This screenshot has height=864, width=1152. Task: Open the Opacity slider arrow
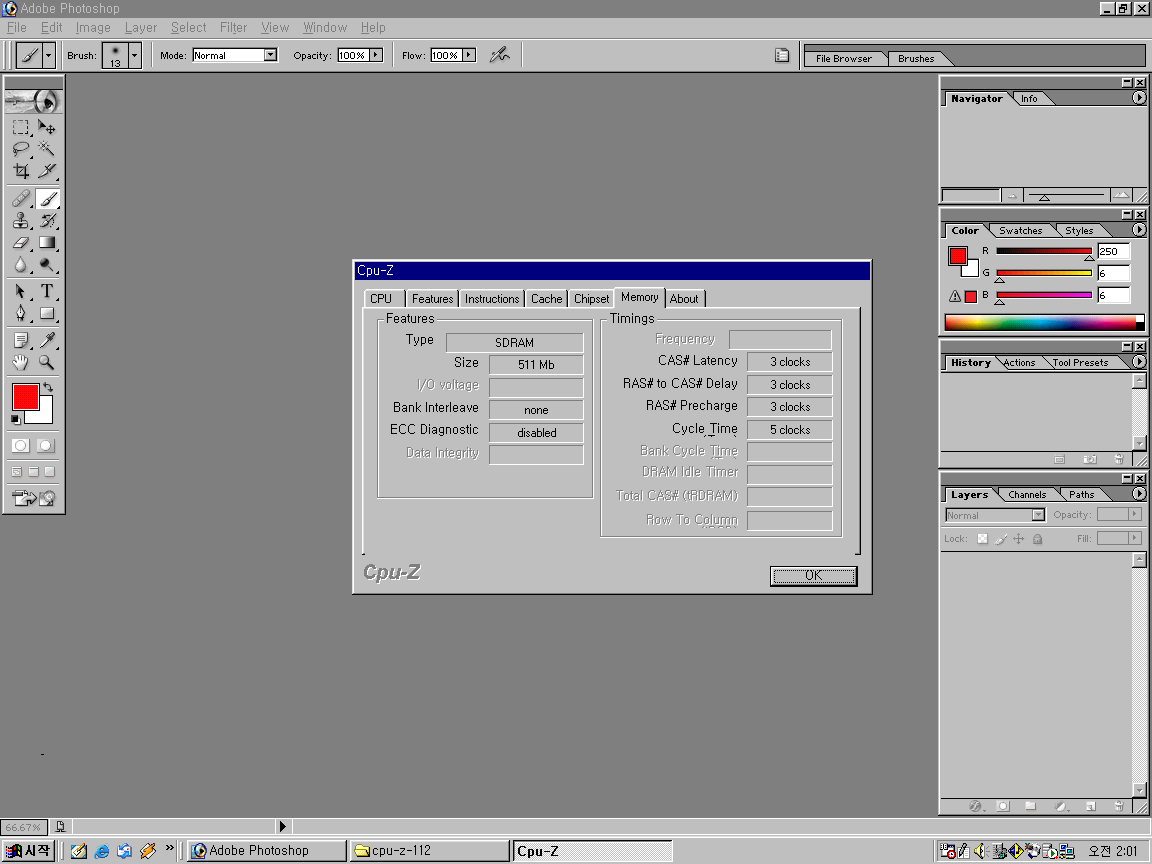click(376, 55)
